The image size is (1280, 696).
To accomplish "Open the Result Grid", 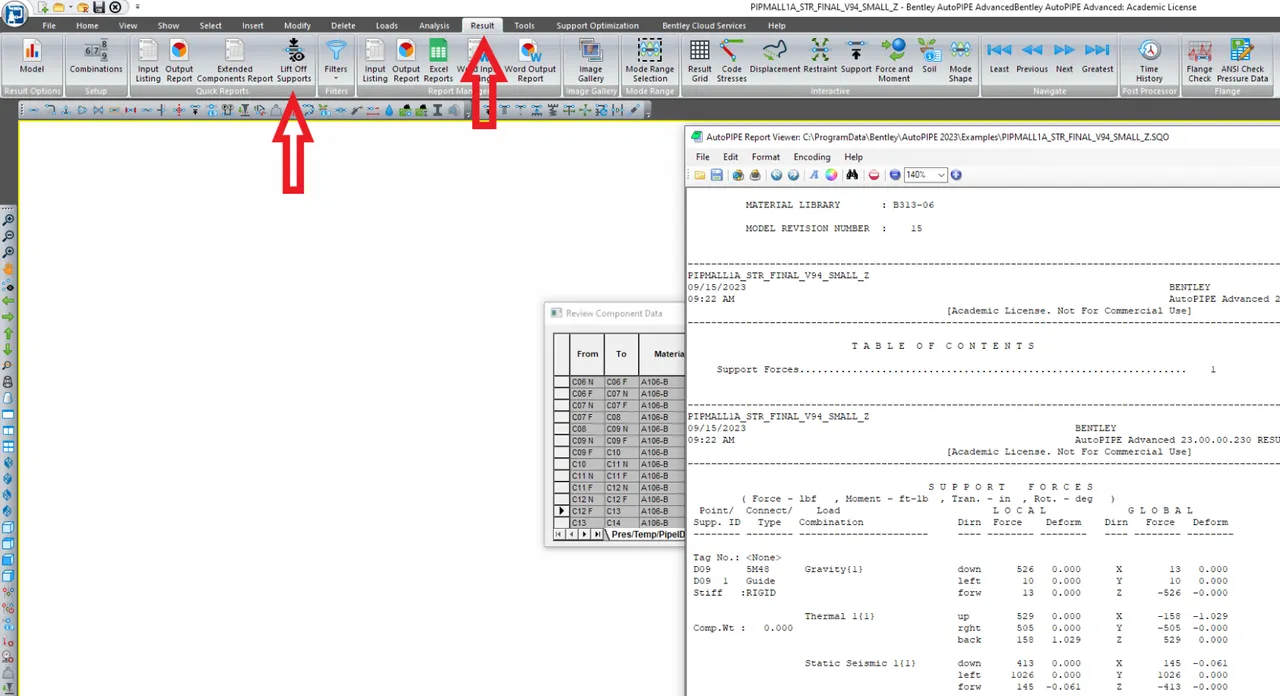I will [x=699, y=62].
